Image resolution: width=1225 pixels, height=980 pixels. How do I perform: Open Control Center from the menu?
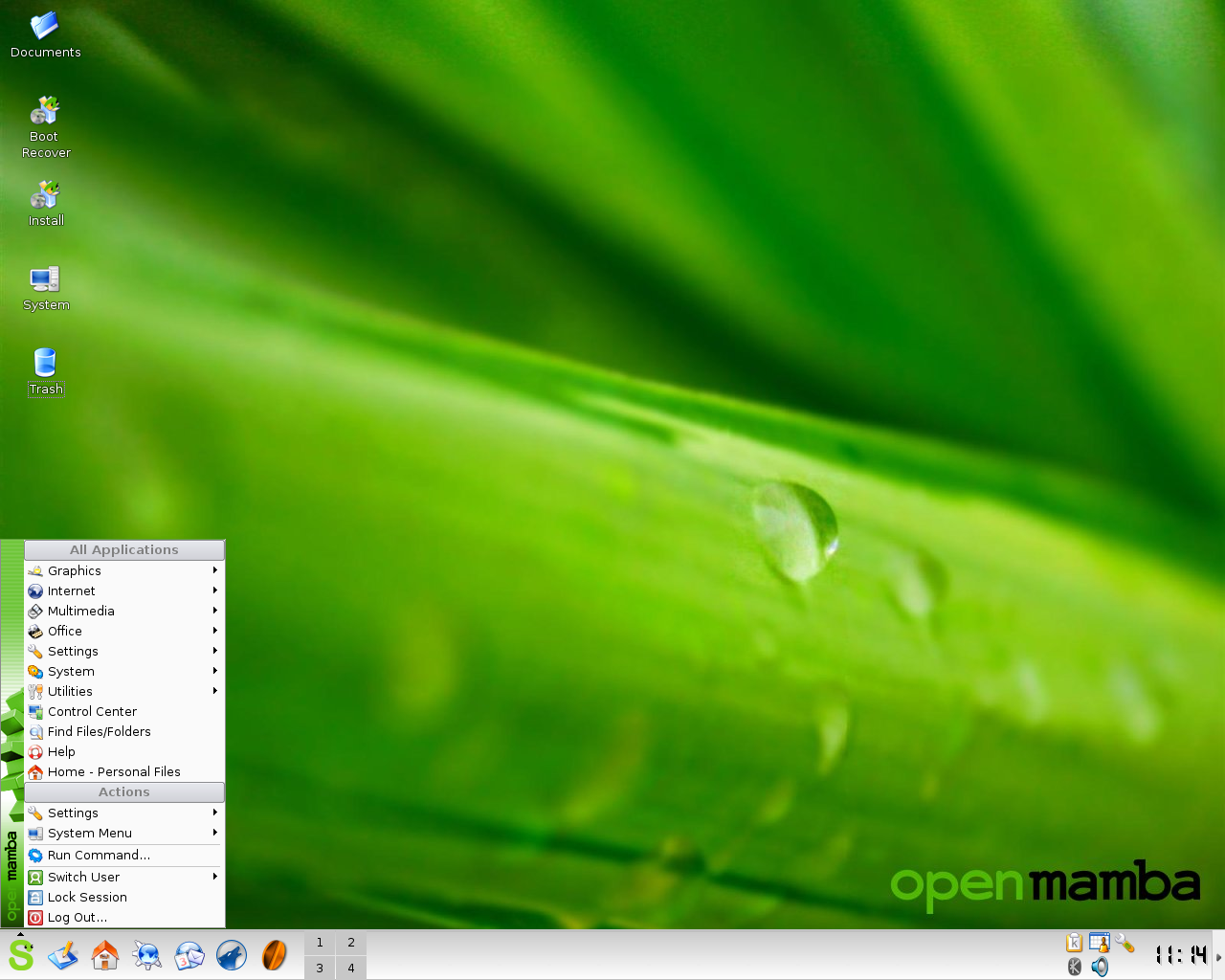(124, 711)
